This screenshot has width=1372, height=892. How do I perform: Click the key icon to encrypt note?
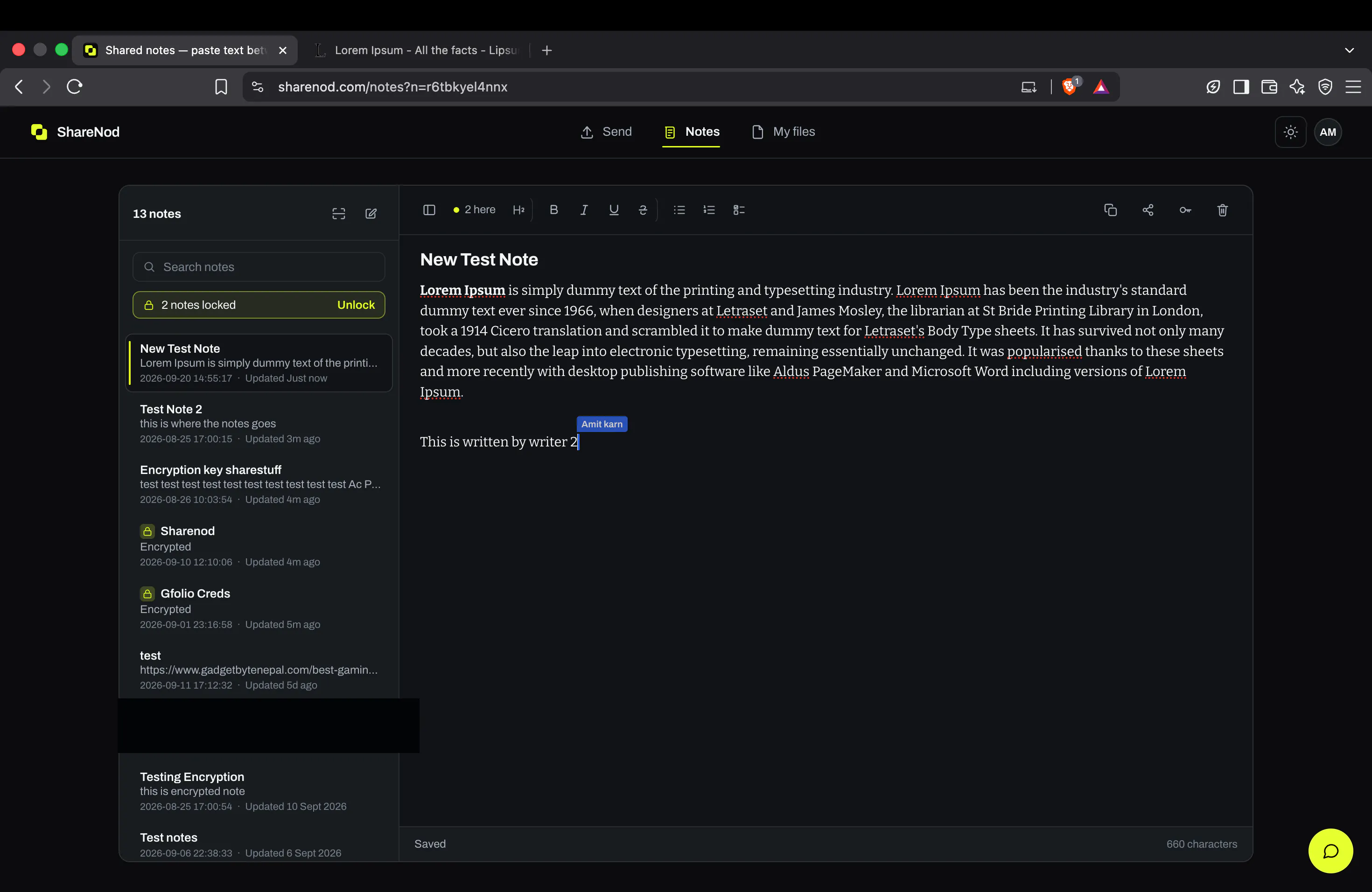tap(1185, 210)
